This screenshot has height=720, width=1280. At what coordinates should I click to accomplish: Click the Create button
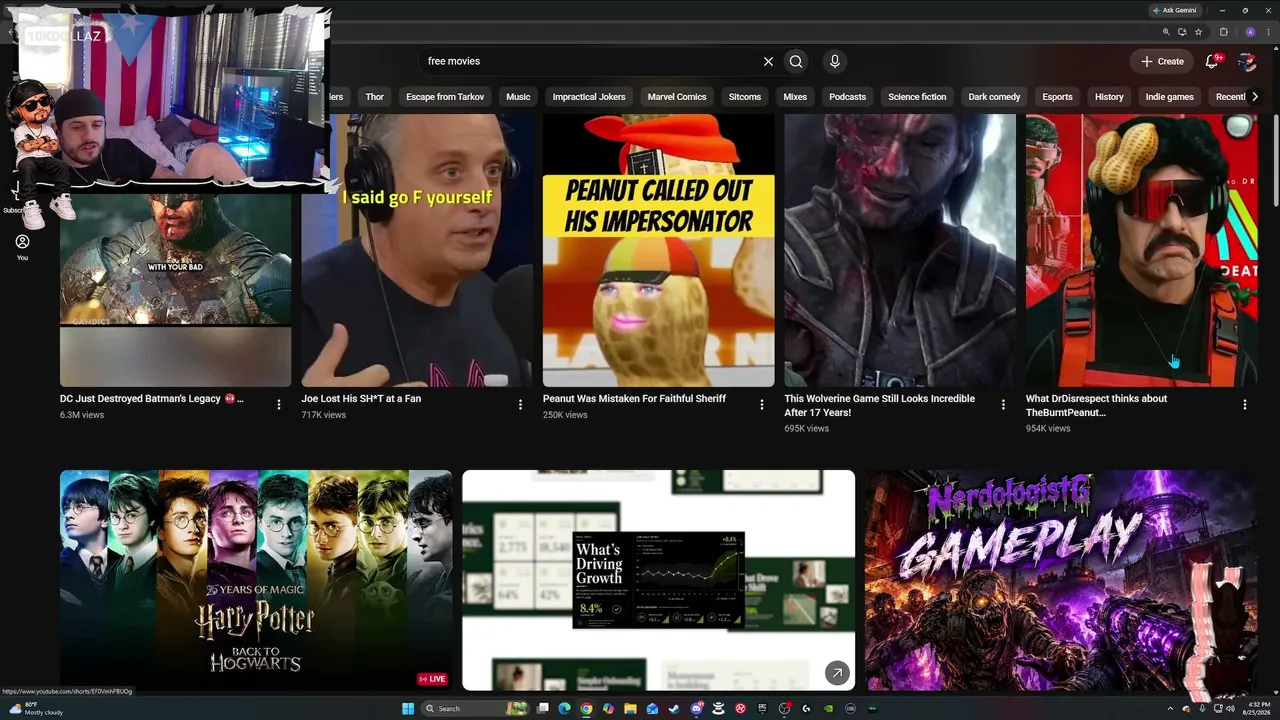1162,61
